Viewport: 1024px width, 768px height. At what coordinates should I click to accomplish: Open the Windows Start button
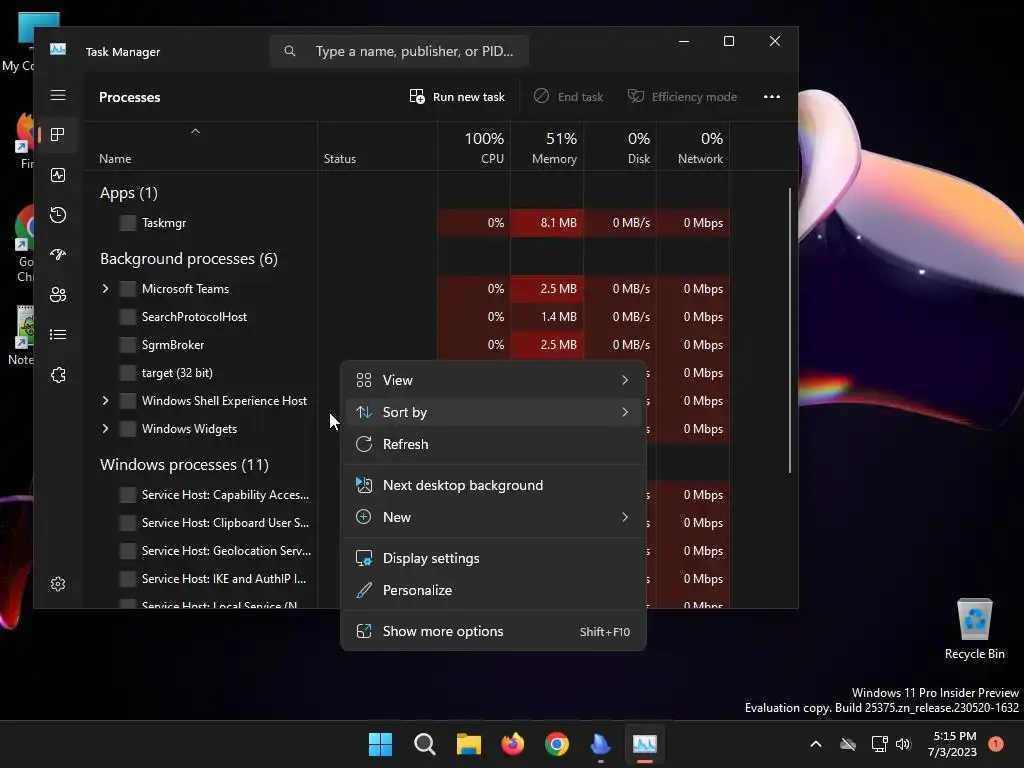[x=380, y=744]
